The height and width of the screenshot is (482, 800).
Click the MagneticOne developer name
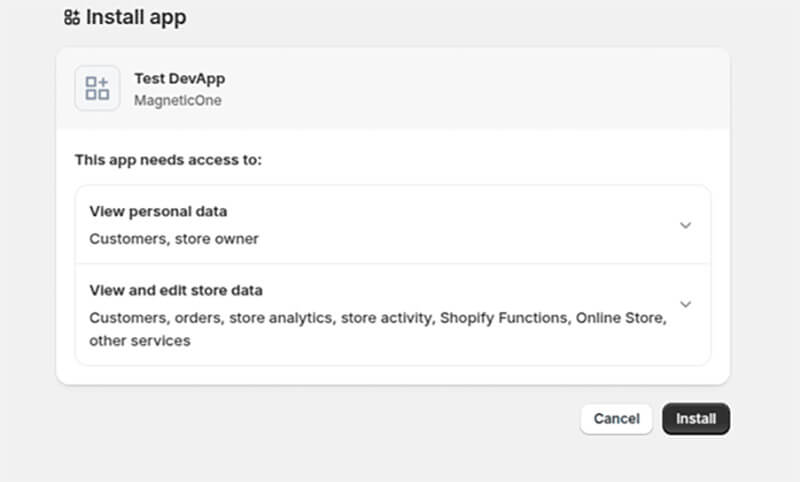178,100
